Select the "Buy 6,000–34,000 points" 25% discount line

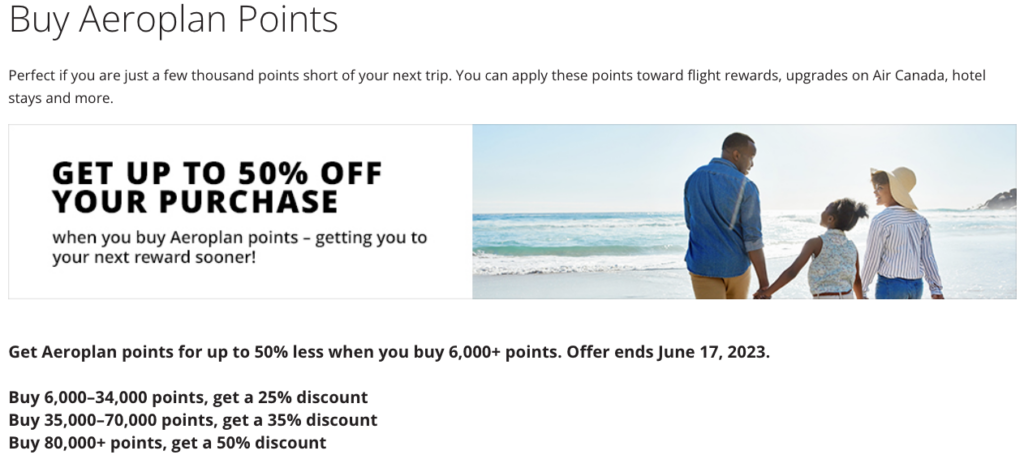[x=188, y=397]
